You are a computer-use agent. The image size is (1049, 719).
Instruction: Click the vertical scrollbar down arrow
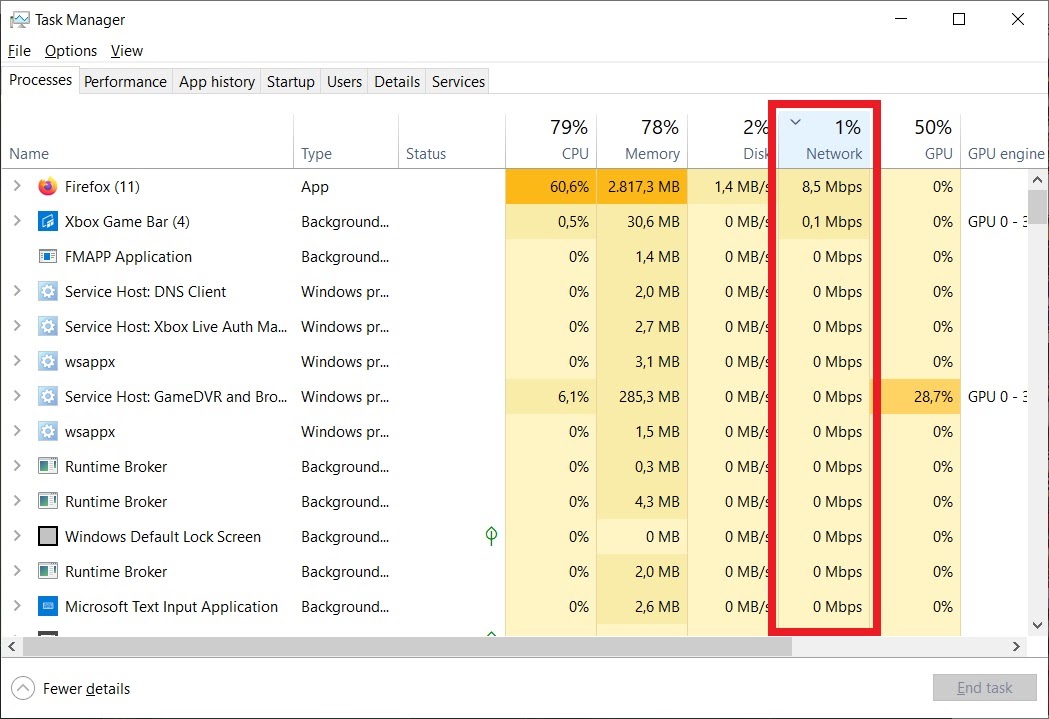[x=1038, y=625]
